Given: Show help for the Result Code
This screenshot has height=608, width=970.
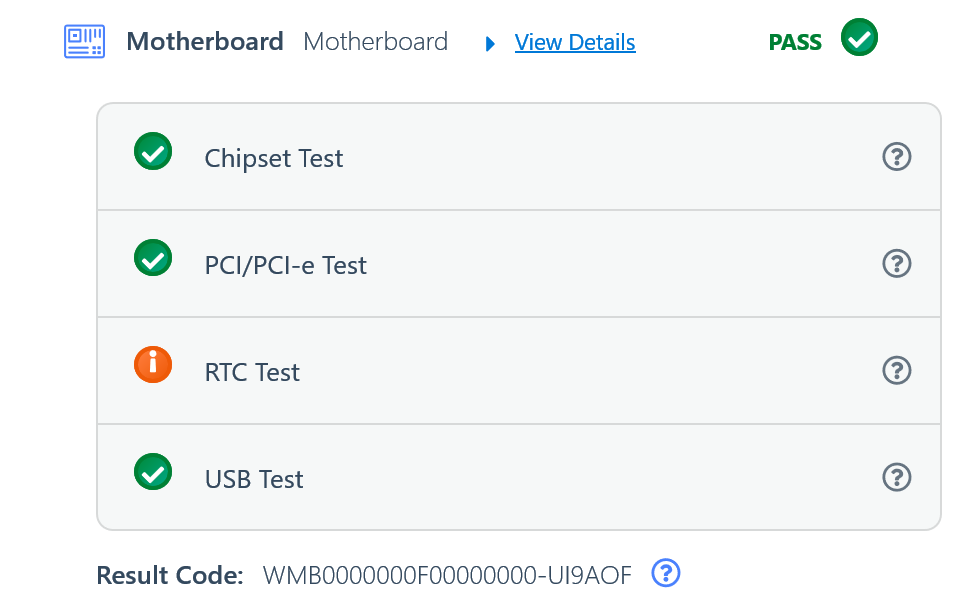Looking at the screenshot, I should [x=666, y=573].
